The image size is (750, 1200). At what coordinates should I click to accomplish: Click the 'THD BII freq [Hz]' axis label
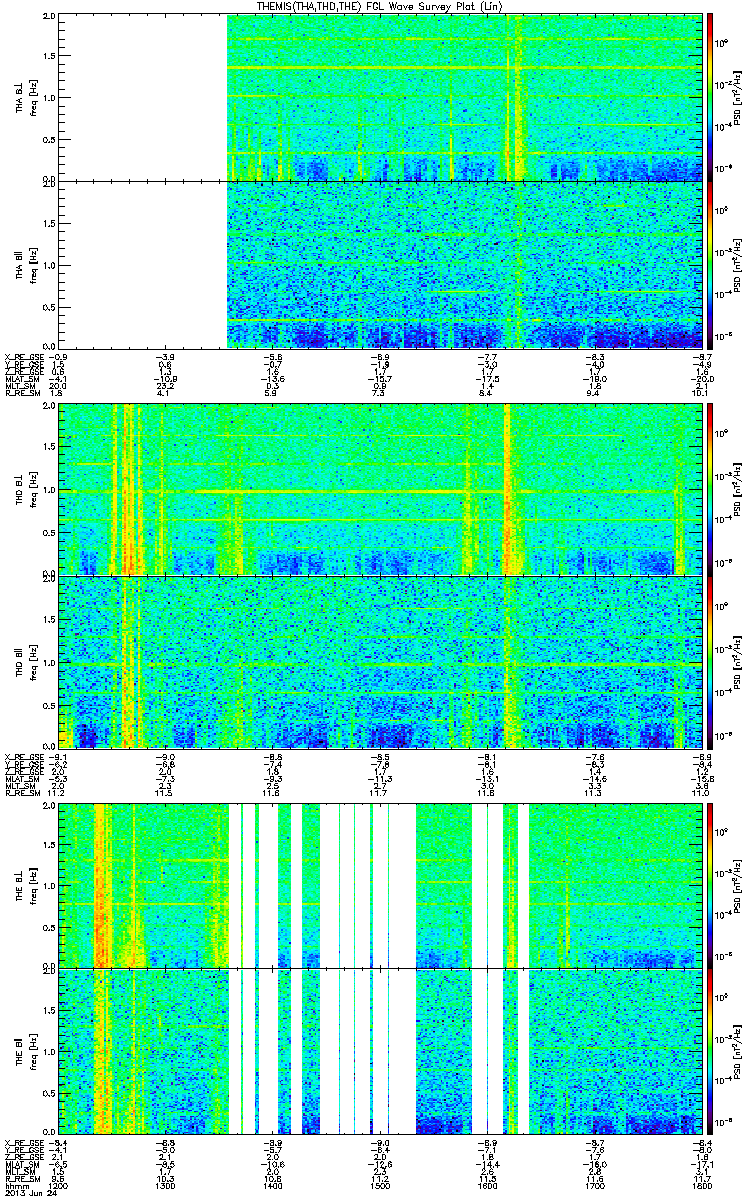[x=25, y=662]
